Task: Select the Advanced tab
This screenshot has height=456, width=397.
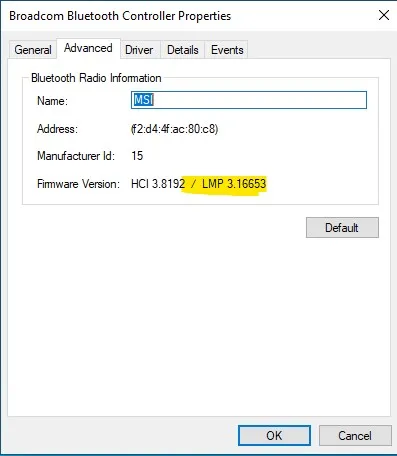Action: click(x=88, y=48)
